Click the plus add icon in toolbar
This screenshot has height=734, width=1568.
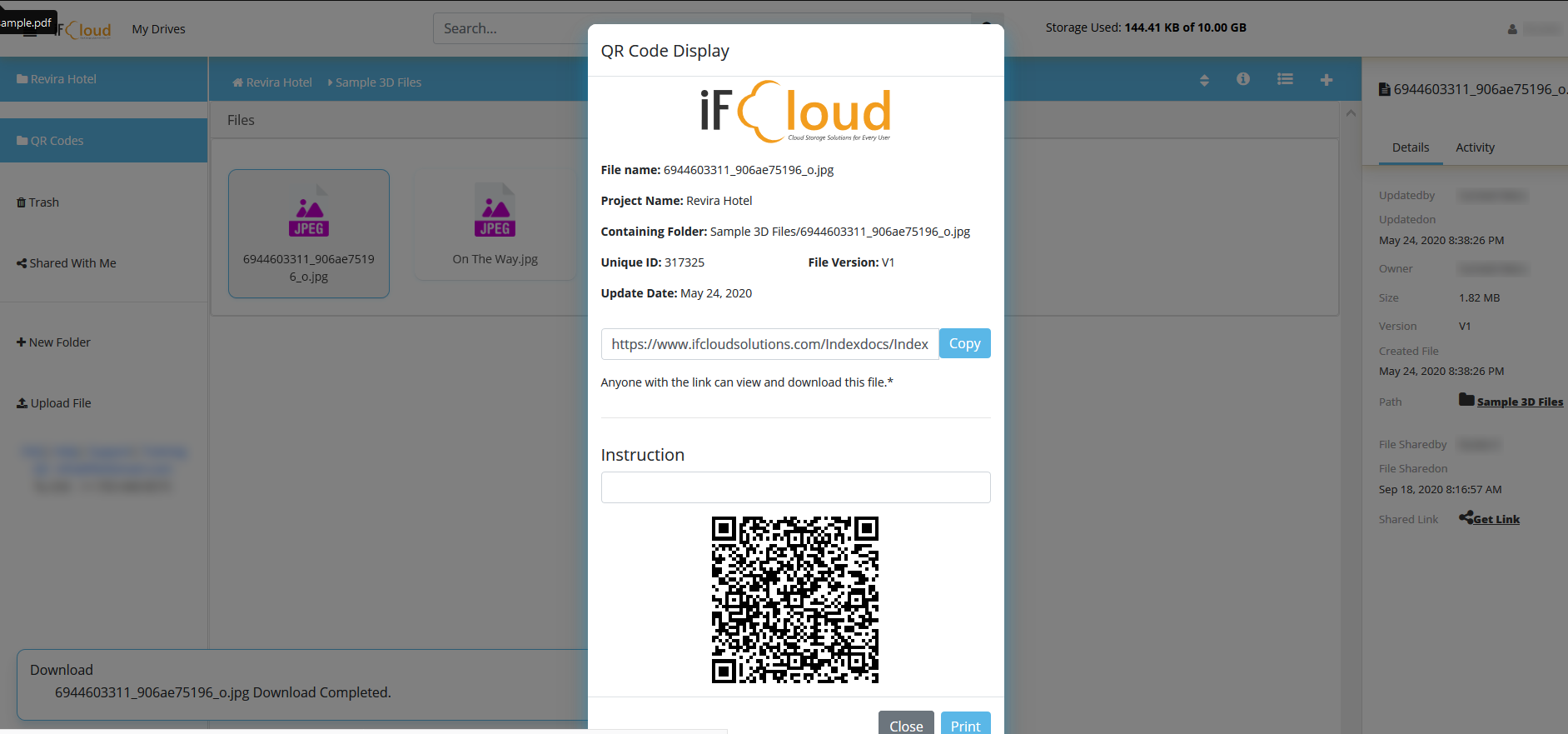[1327, 80]
